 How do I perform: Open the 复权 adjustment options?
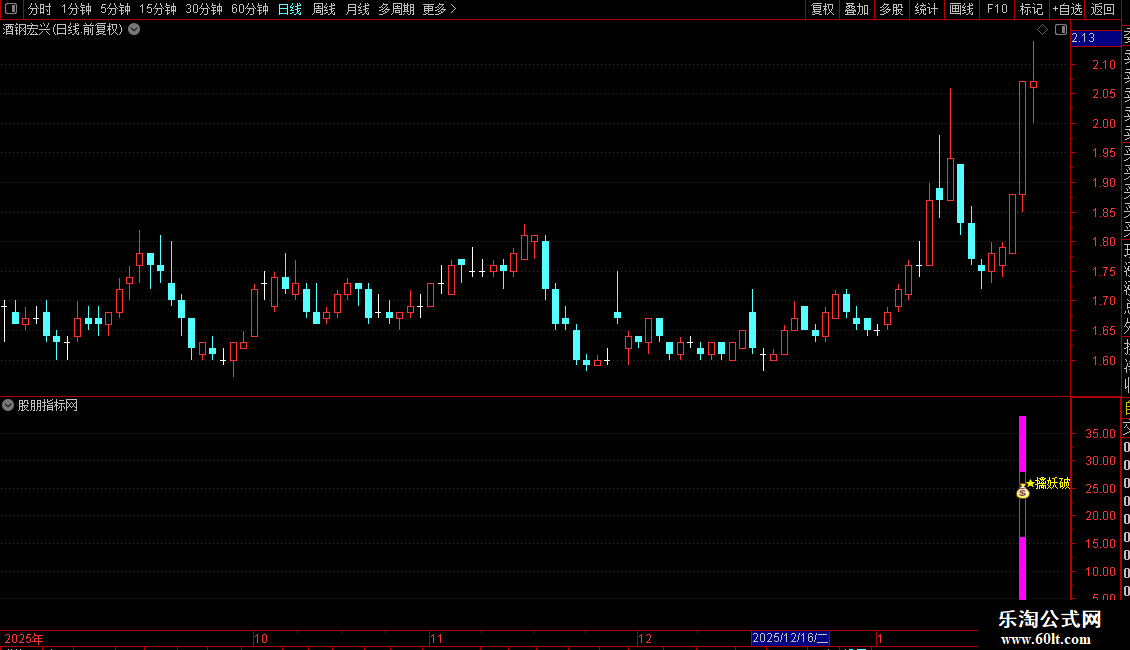pyautogui.click(x=822, y=9)
